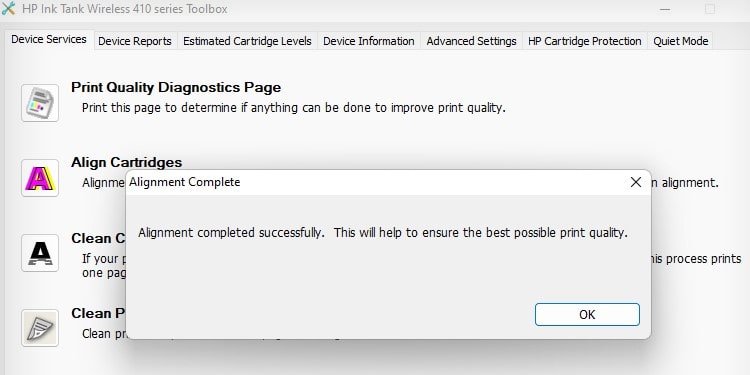The width and height of the screenshot is (750, 375).
Task: Select the HP Cartridge Protection tab
Action: [585, 41]
